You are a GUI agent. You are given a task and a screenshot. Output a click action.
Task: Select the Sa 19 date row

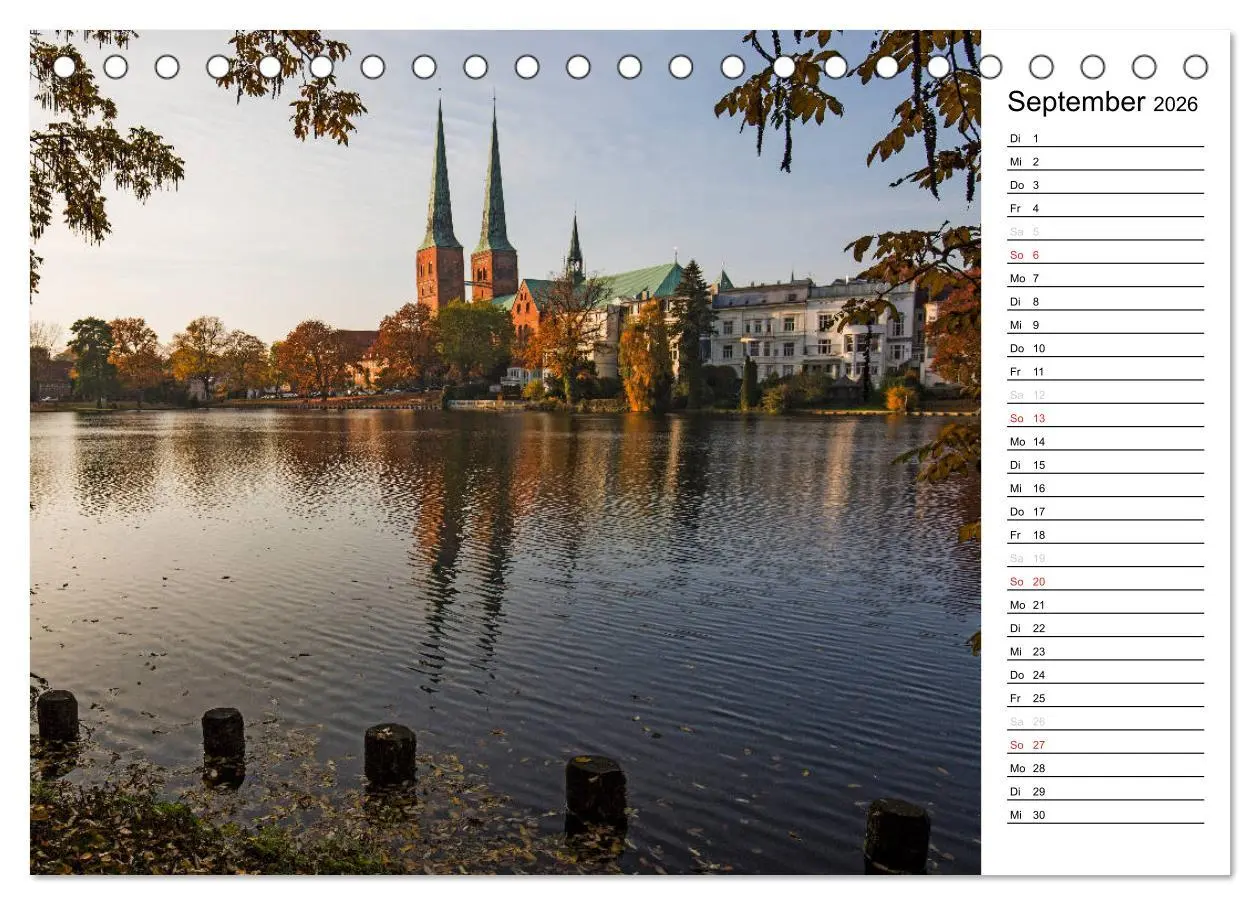tap(1105, 558)
